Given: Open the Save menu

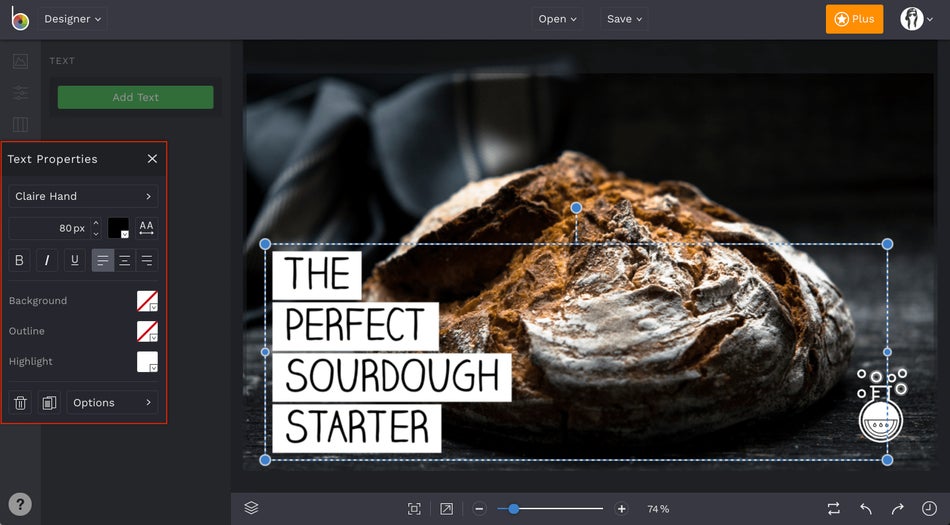Looking at the screenshot, I should point(624,19).
